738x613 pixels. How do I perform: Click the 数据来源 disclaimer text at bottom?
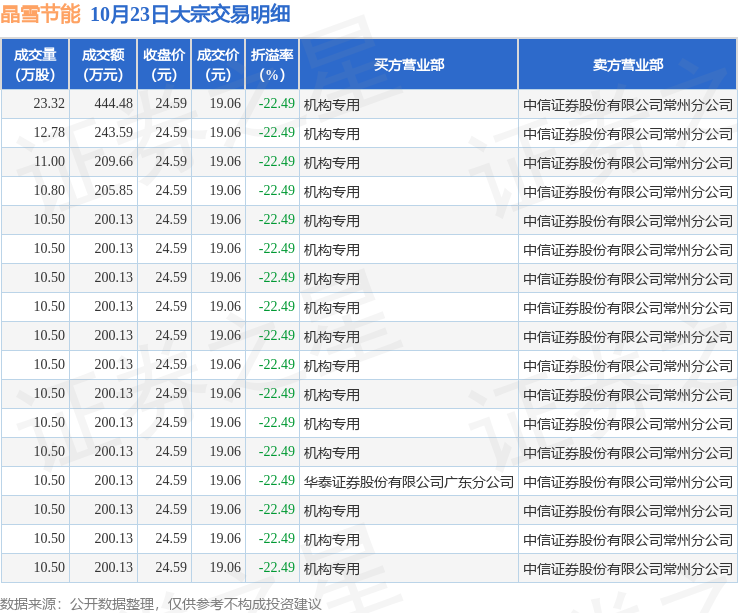[x=160, y=603]
